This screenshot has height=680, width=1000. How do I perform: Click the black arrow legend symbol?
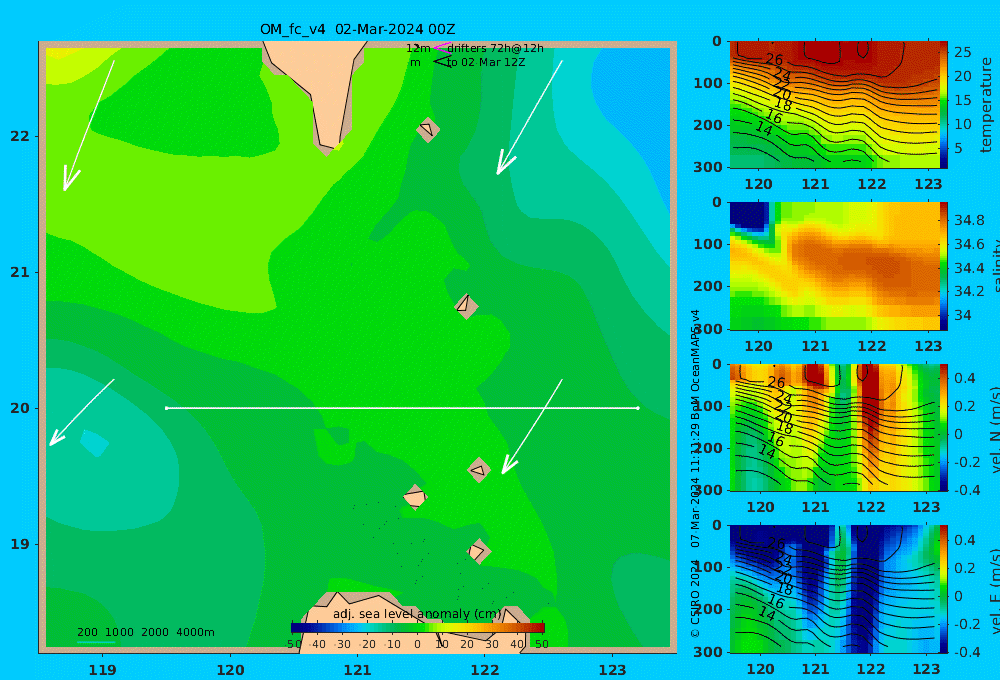442,62
